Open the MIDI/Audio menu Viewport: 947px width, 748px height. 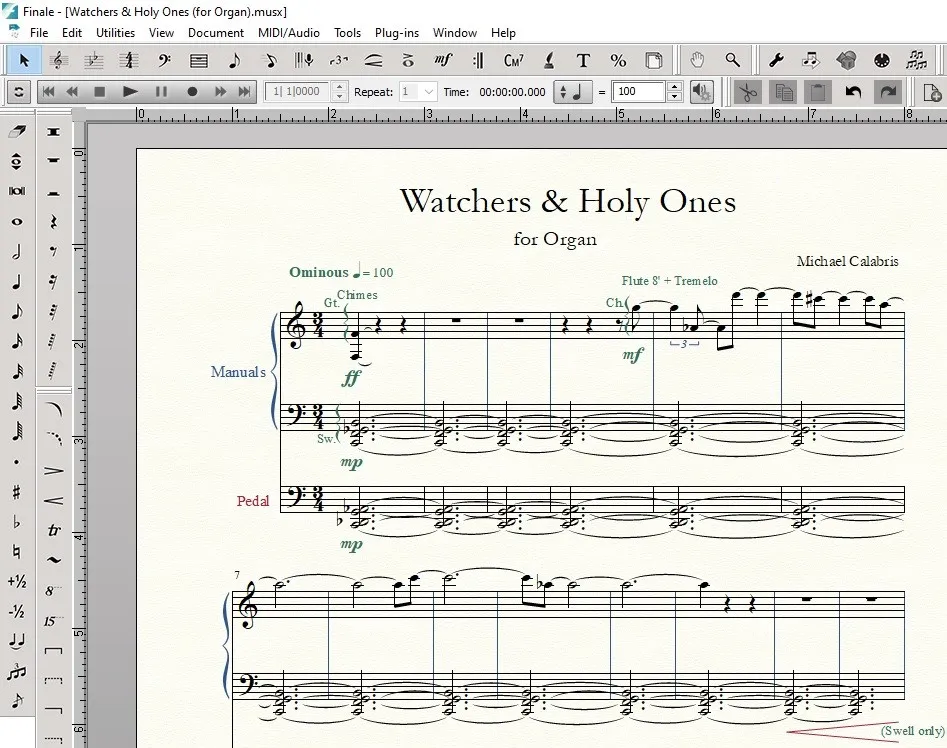[289, 33]
